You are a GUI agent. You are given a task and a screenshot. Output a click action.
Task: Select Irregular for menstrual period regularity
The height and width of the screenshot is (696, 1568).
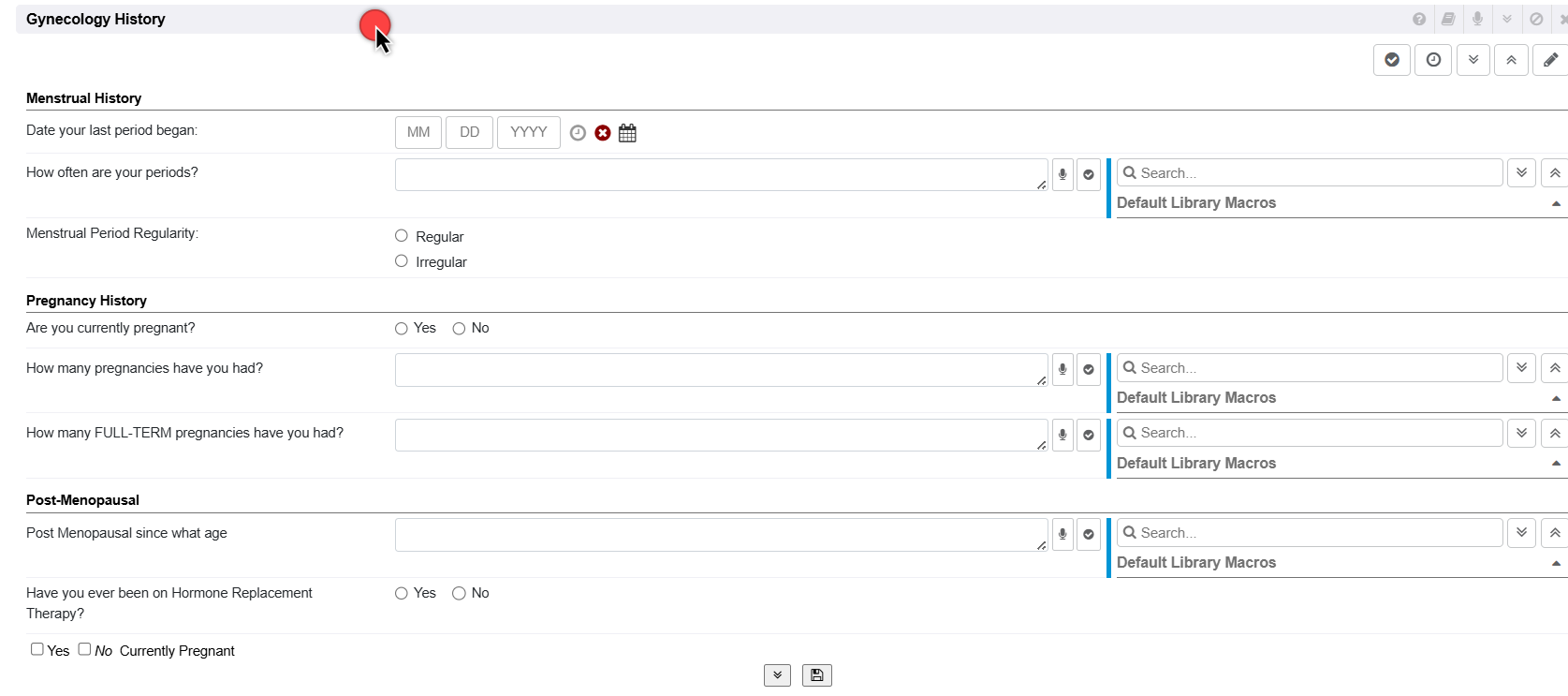click(402, 261)
